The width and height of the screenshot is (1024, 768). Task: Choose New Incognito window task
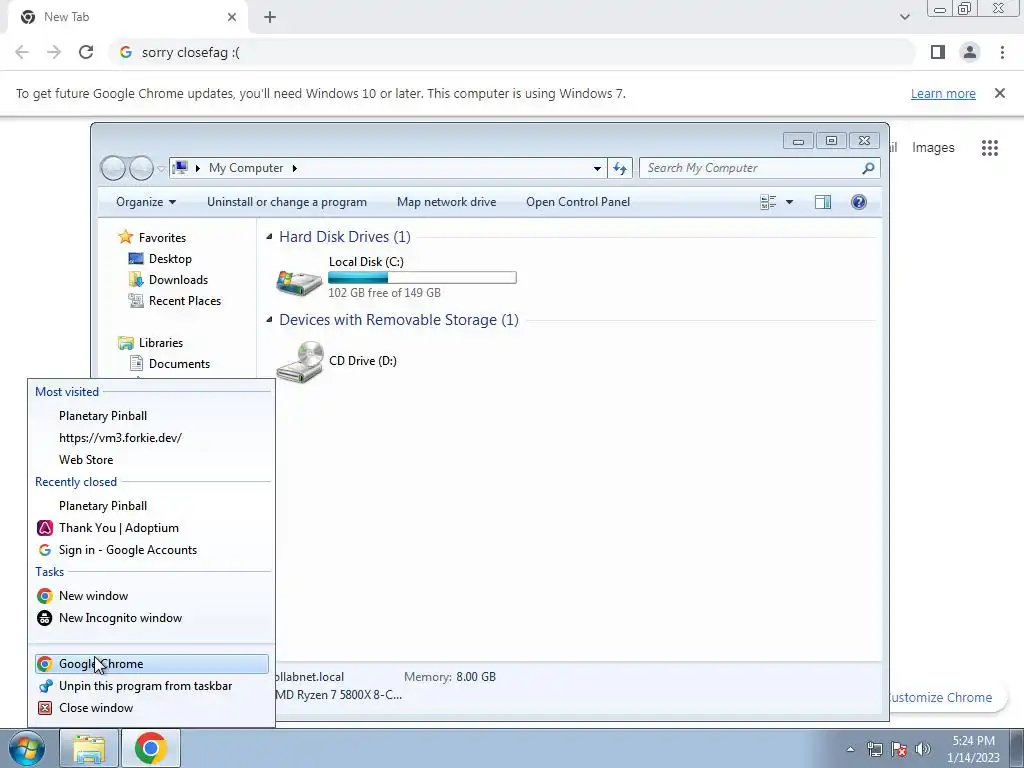coord(120,618)
